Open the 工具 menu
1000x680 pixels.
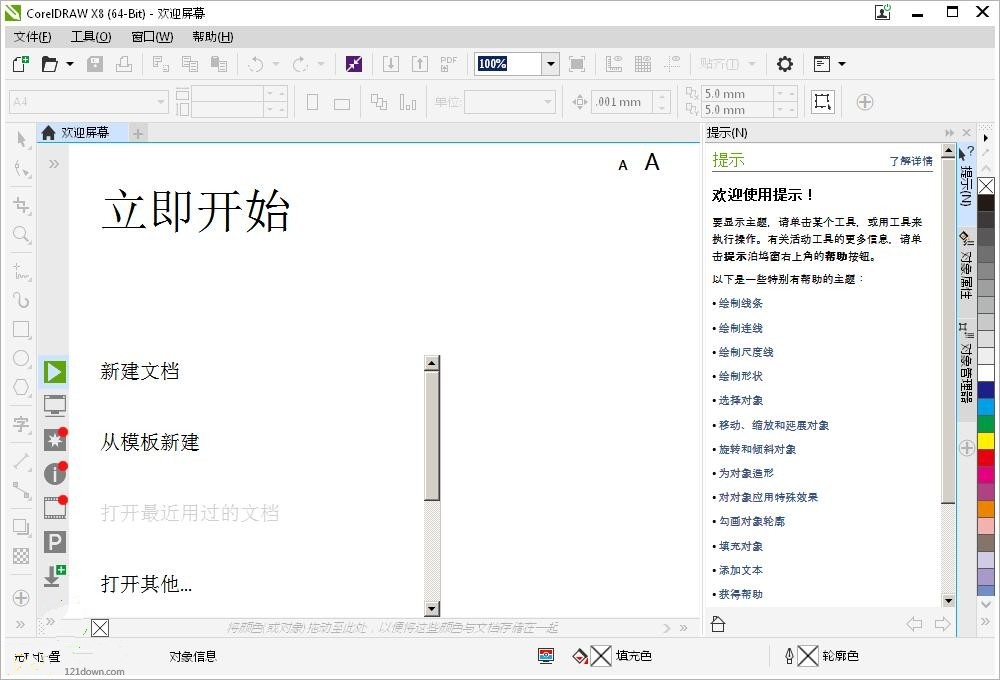[91, 37]
